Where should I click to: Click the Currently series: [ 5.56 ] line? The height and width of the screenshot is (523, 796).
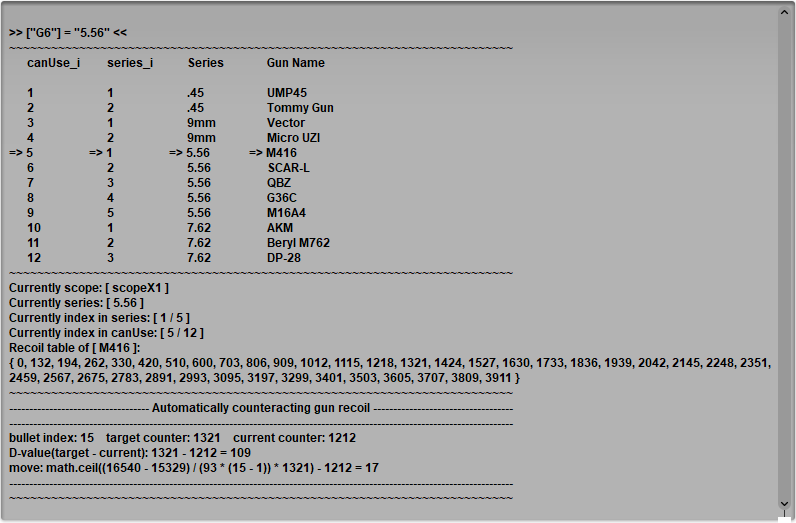(x=76, y=303)
